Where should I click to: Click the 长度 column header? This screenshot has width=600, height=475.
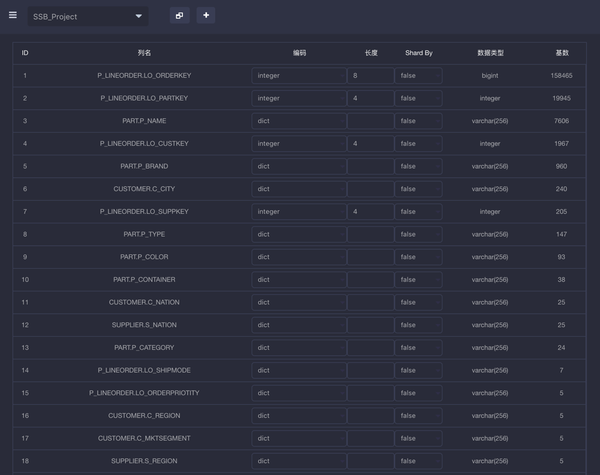pos(371,53)
